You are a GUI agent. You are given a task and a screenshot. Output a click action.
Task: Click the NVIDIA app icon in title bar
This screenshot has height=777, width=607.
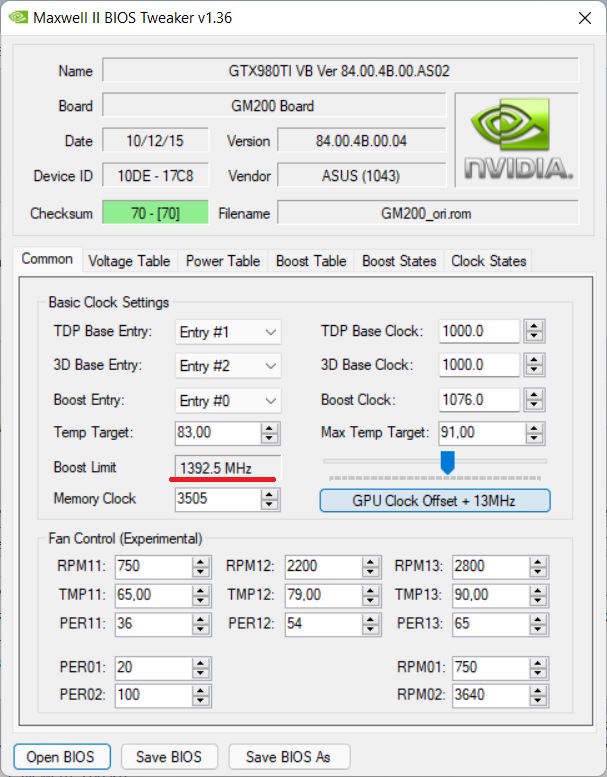point(18,17)
